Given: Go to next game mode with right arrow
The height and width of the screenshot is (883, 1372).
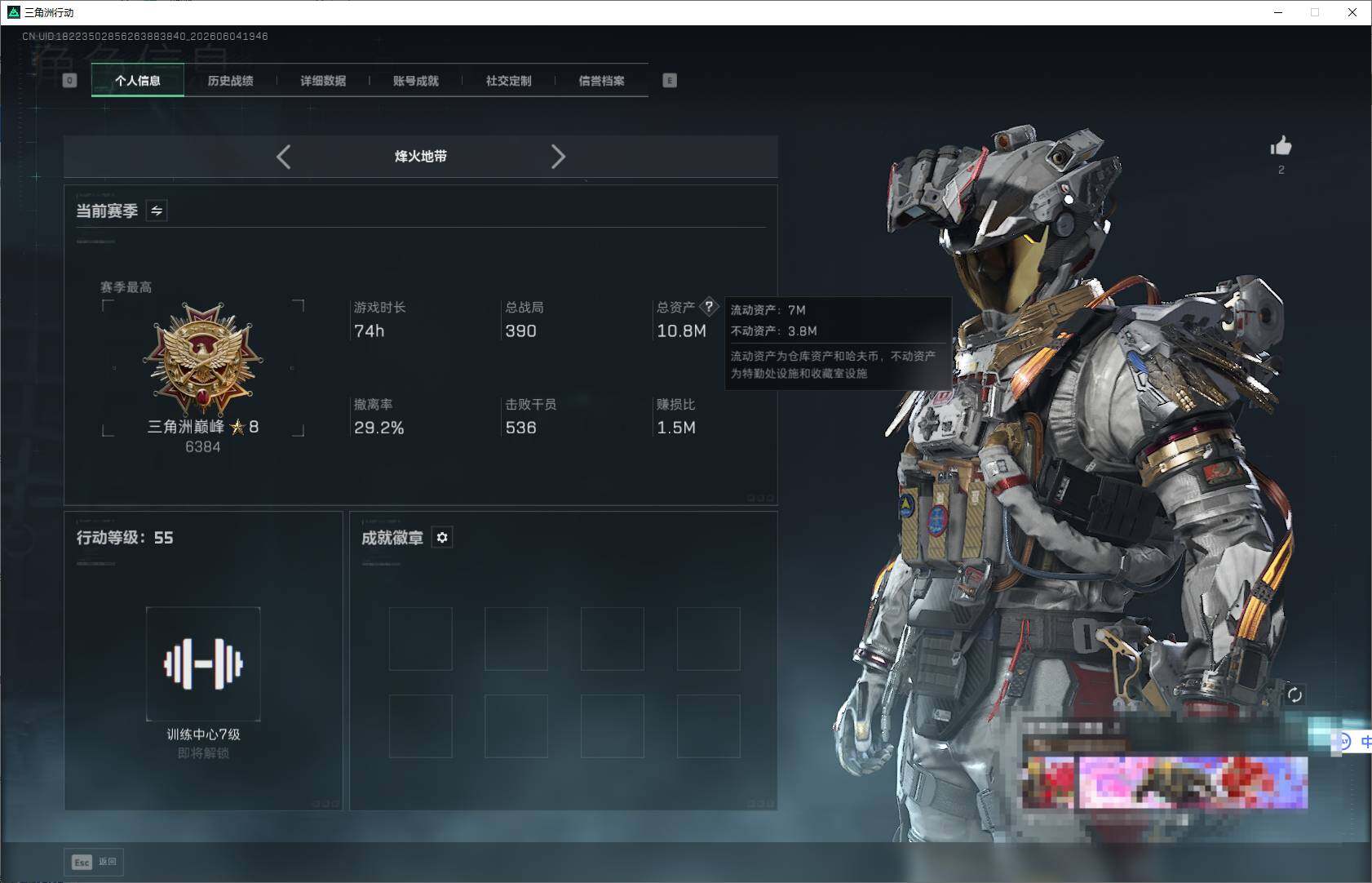Looking at the screenshot, I should (x=558, y=157).
